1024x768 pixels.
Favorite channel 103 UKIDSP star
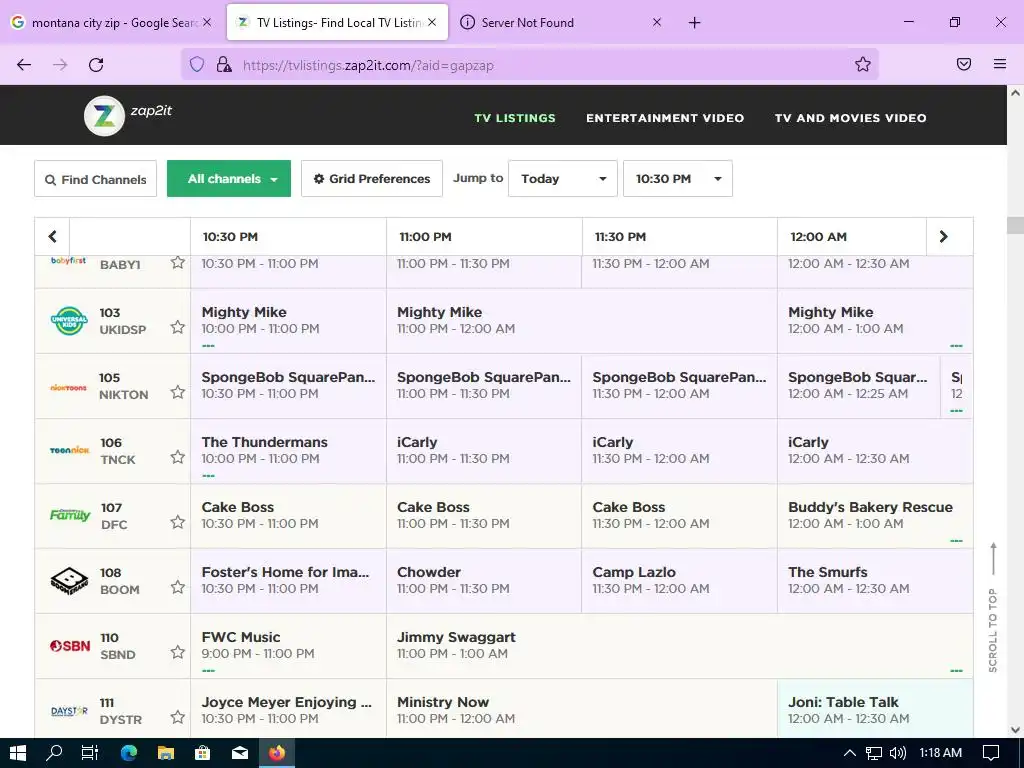coord(178,327)
